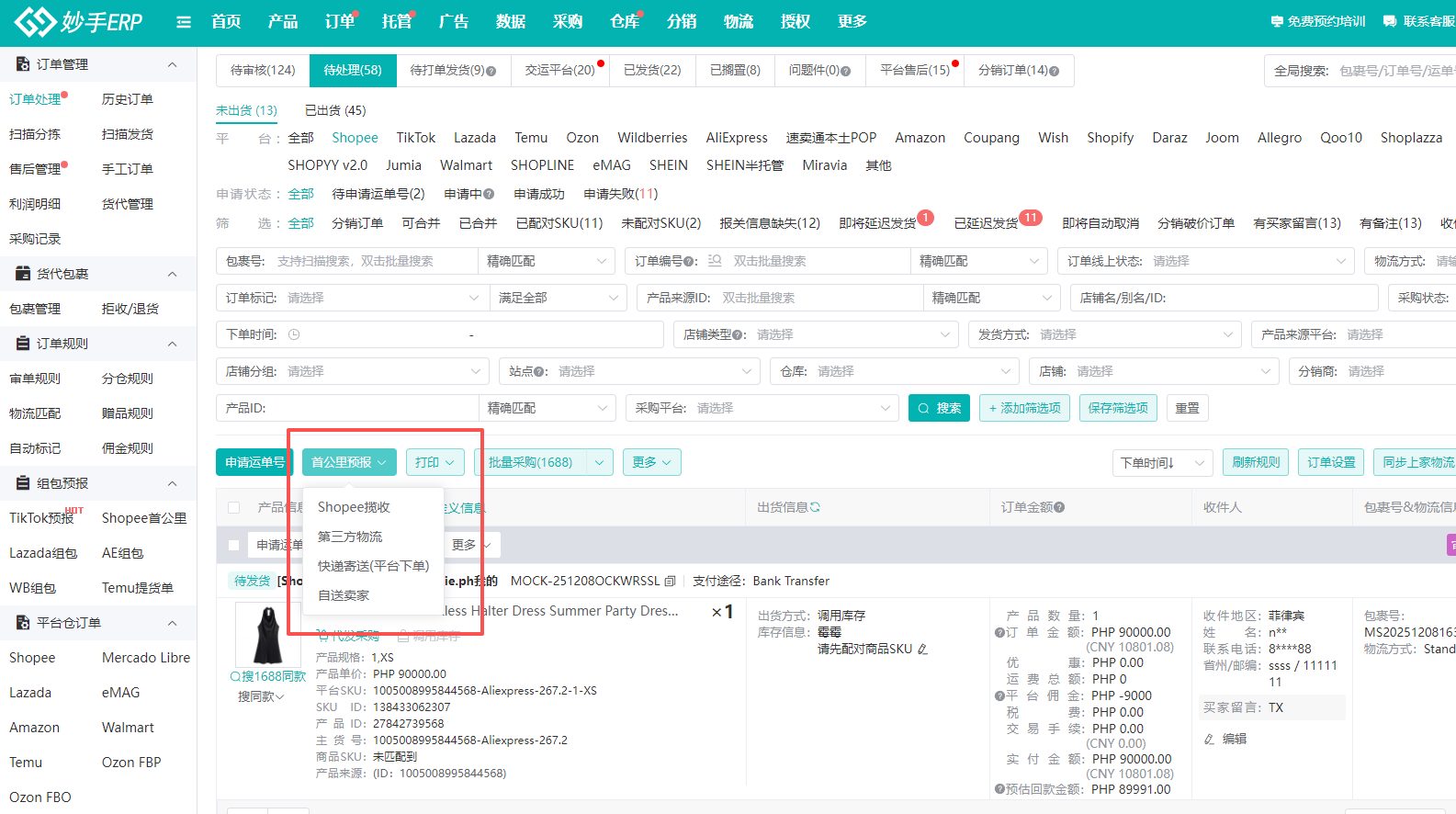Open the dress product thumbnail
Viewport: 1456px width, 814px height.
click(268, 634)
